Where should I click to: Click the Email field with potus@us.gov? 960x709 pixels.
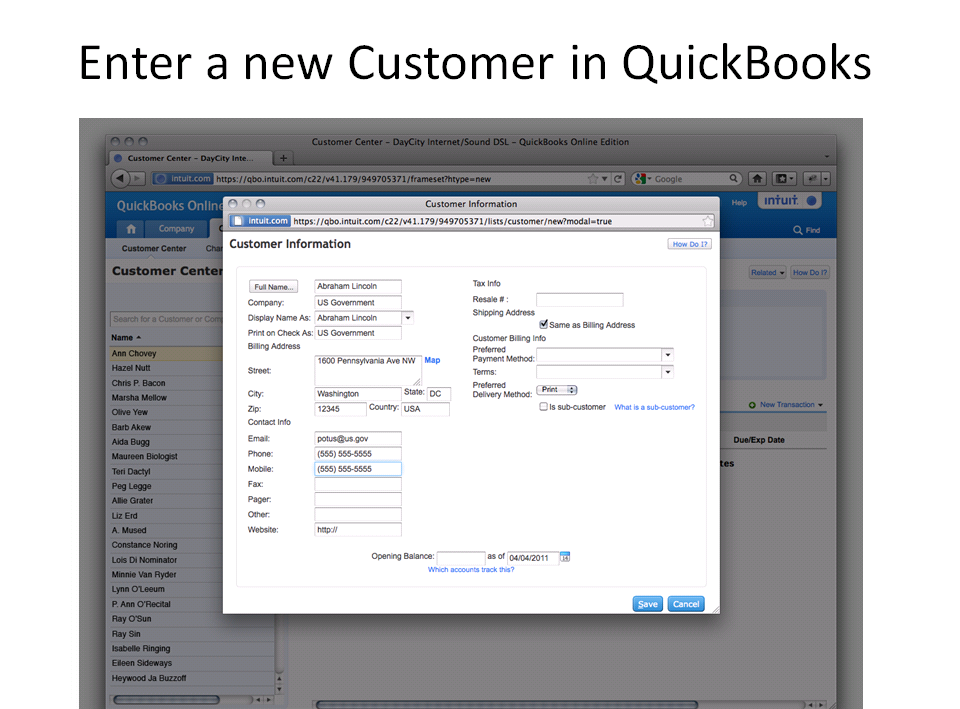tap(358, 438)
